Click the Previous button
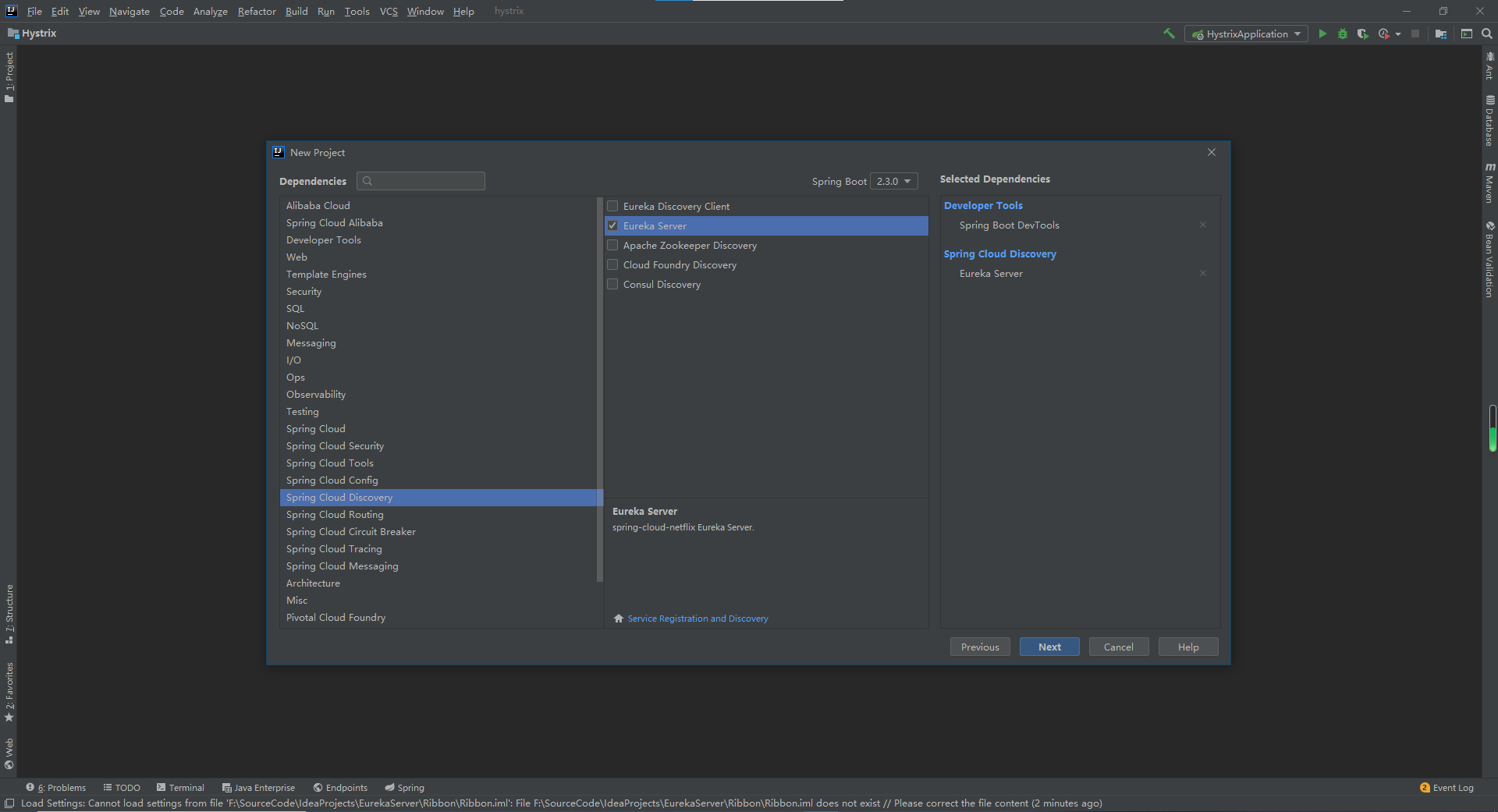1498x812 pixels. pyautogui.click(x=980, y=647)
